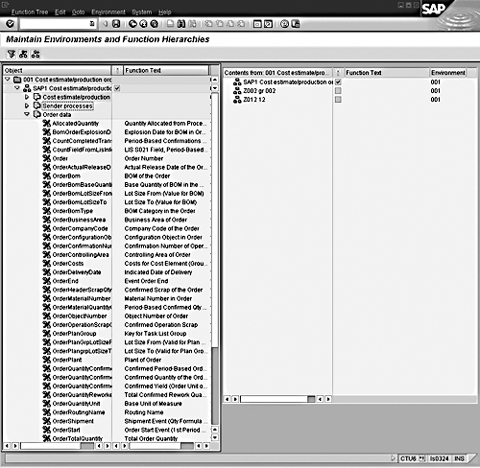Click the small arrow left of the command field

(105, 24)
